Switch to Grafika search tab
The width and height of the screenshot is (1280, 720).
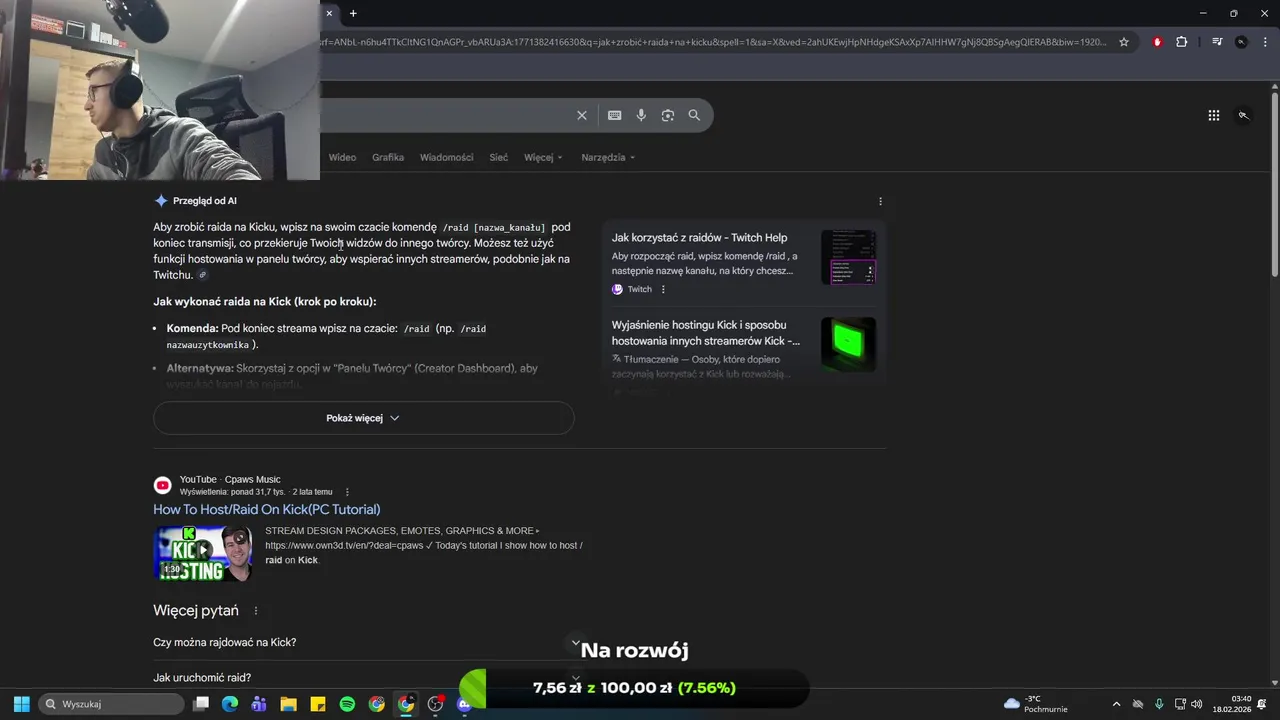click(x=388, y=157)
